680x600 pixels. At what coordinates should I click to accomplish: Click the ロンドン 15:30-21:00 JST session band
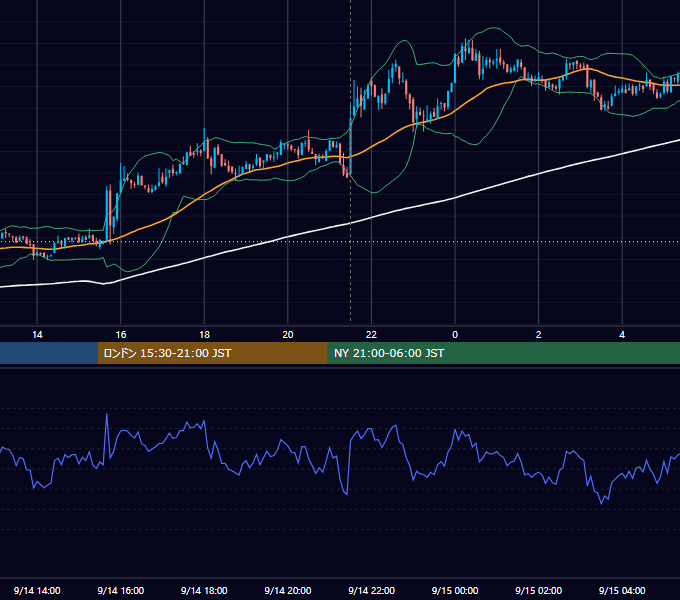(212, 353)
